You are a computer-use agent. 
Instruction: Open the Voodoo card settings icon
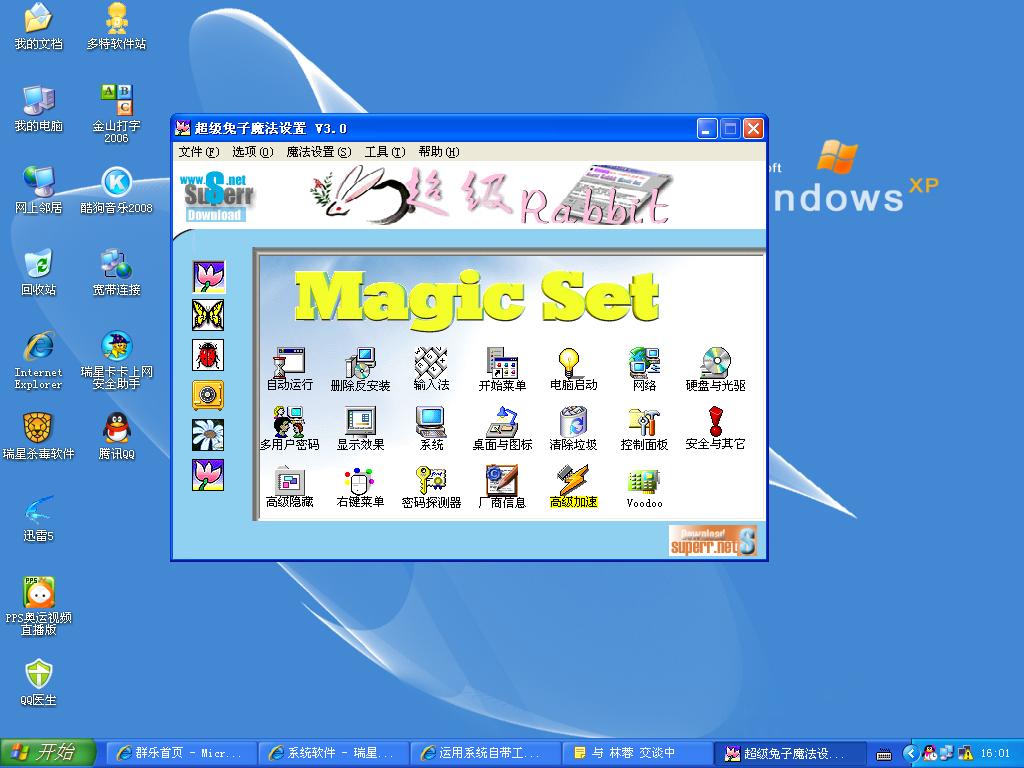(644, 487)
